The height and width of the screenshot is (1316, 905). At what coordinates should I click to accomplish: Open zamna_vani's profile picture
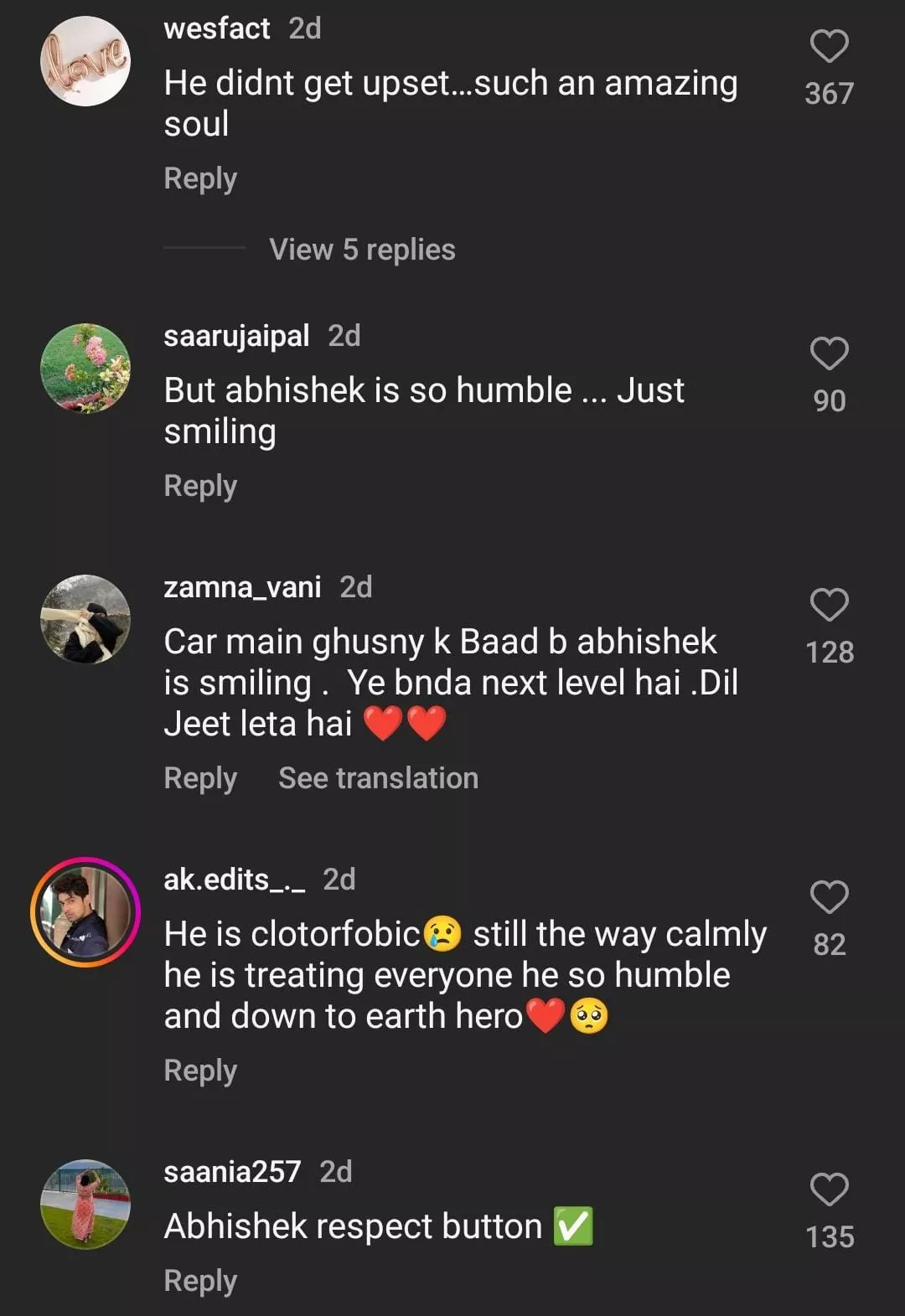coord(85,620)
